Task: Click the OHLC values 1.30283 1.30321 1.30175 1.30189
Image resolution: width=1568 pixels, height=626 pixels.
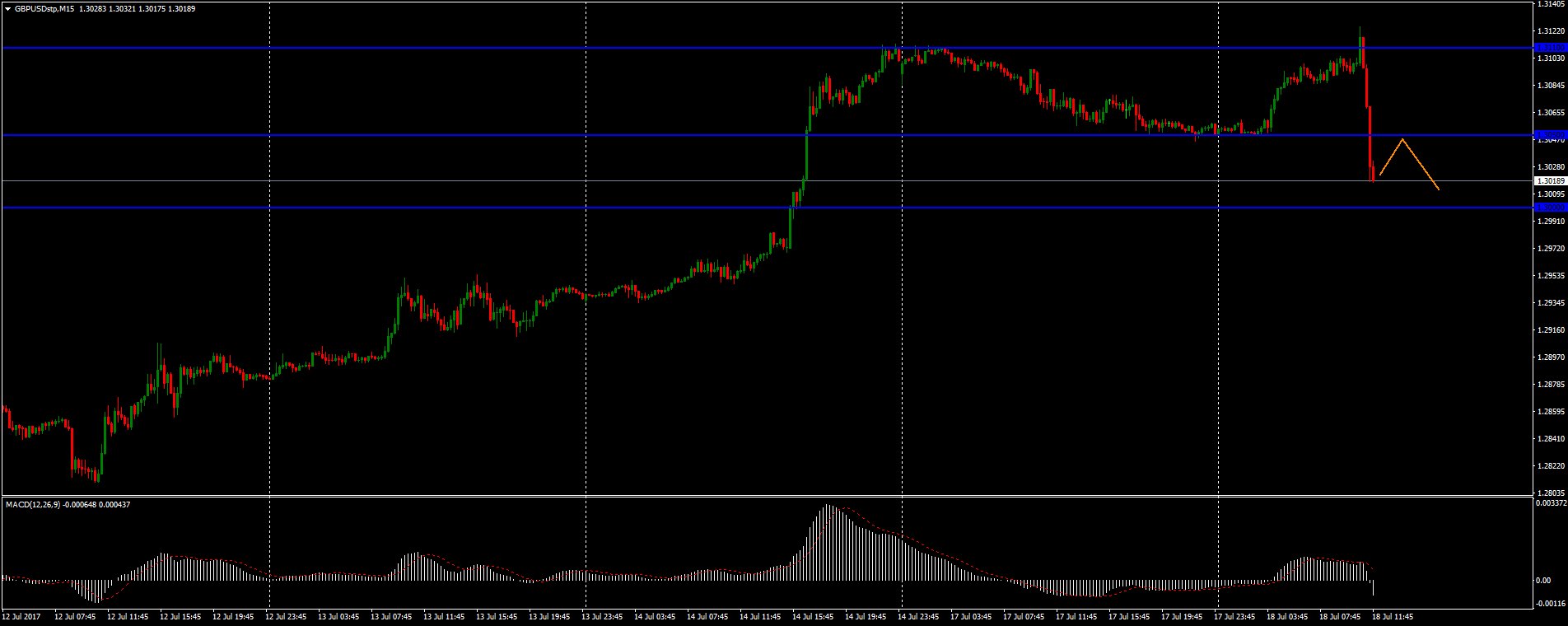Action: tap(137, 9)
